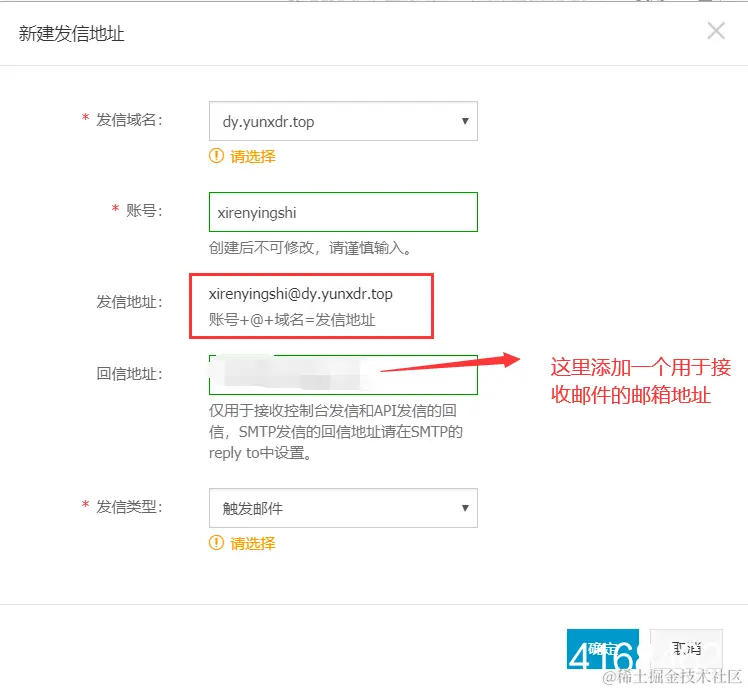Click the 确定 confirm button
748x691 pixels.
603,649
